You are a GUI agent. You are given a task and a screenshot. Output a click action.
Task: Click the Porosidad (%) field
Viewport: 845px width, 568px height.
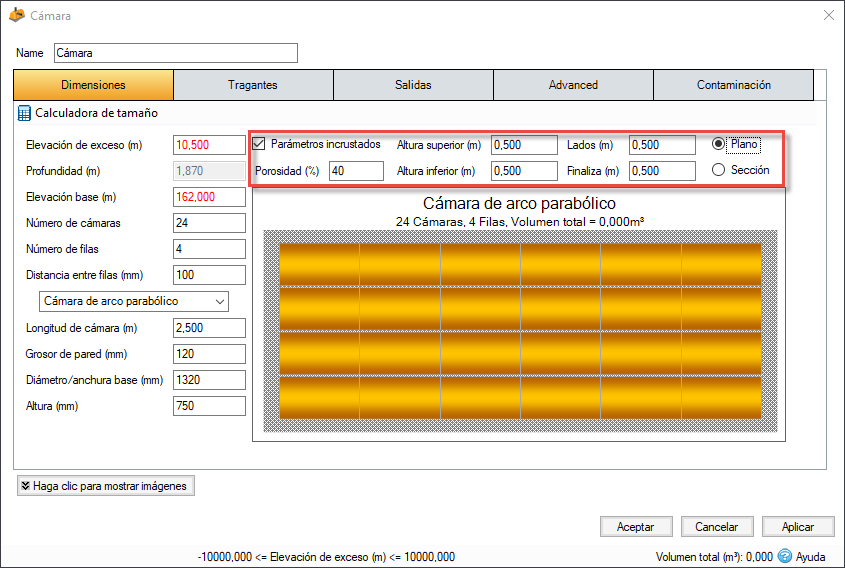(x=356, y=171)
